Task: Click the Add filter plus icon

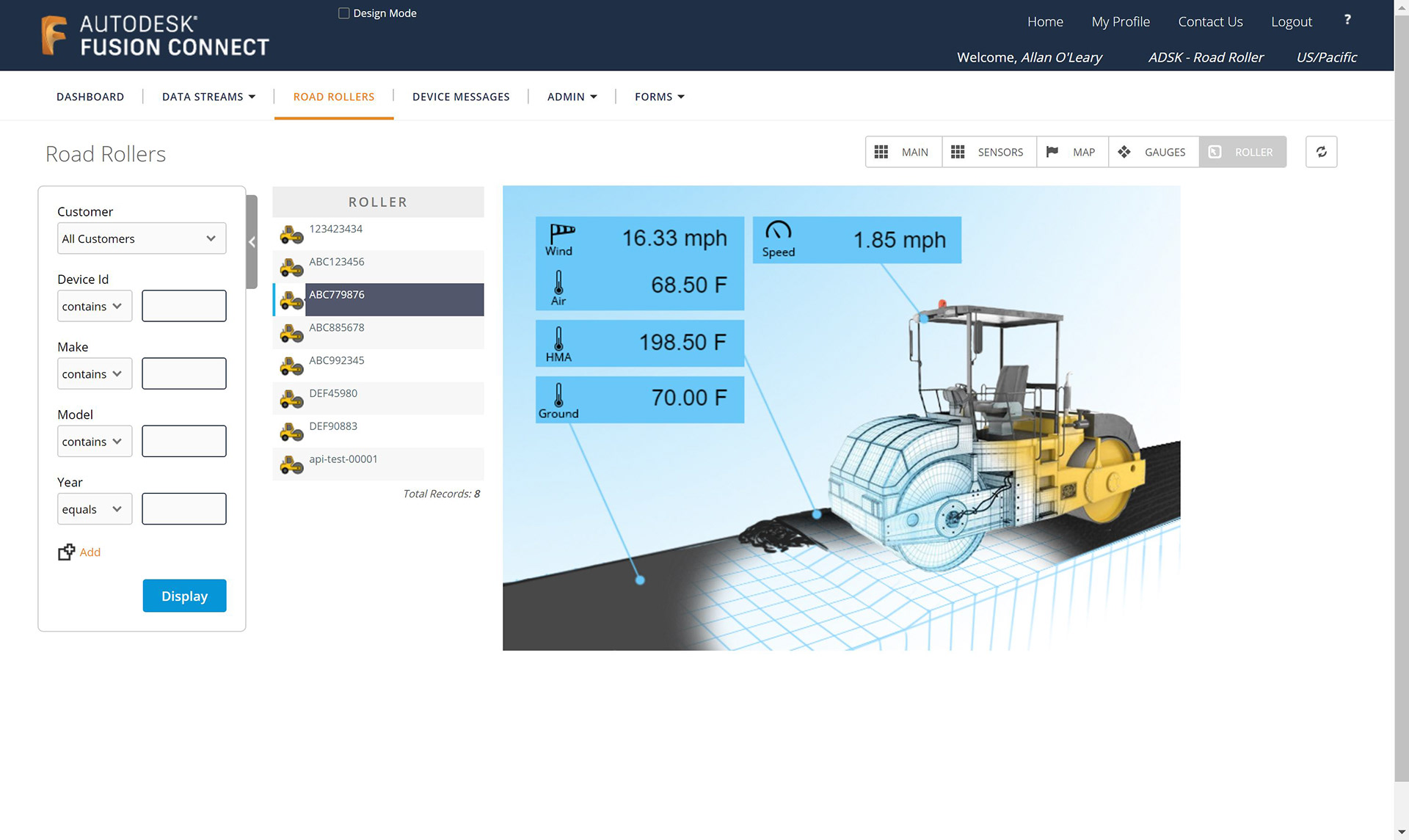Action: click(x=66, y=552)
